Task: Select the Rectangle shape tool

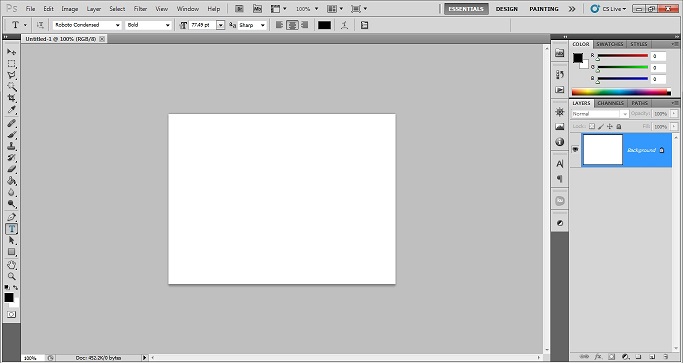Action: click(11, 252)
